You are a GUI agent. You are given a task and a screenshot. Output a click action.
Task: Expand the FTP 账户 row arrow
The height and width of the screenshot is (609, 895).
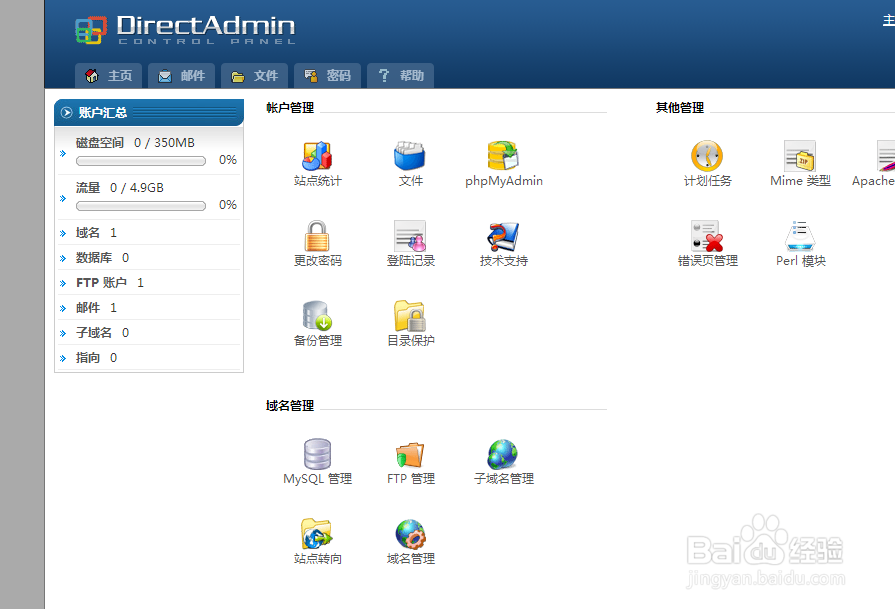[63, 283]
